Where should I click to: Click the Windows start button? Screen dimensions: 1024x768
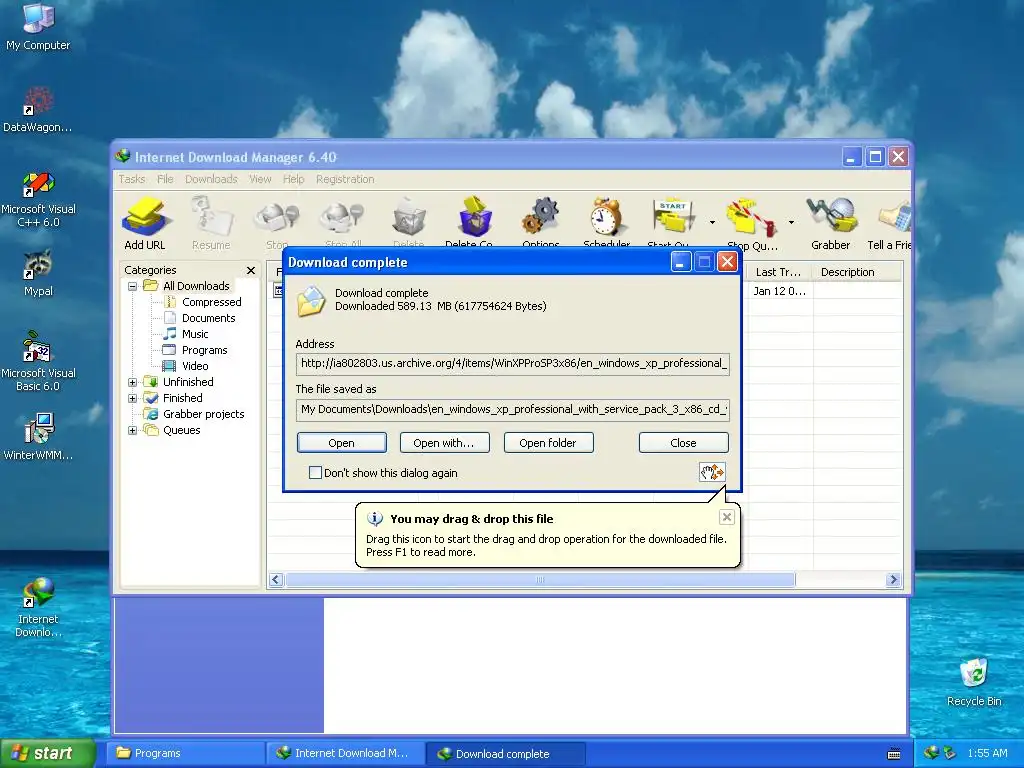point(47,754)
